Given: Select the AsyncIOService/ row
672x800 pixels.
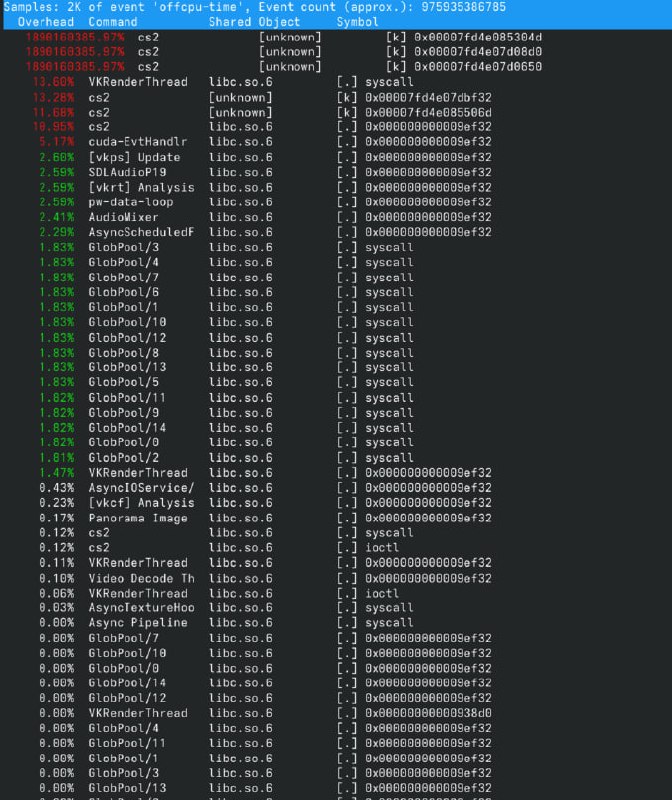Looking at the screenshot, I should click(140, 487).
